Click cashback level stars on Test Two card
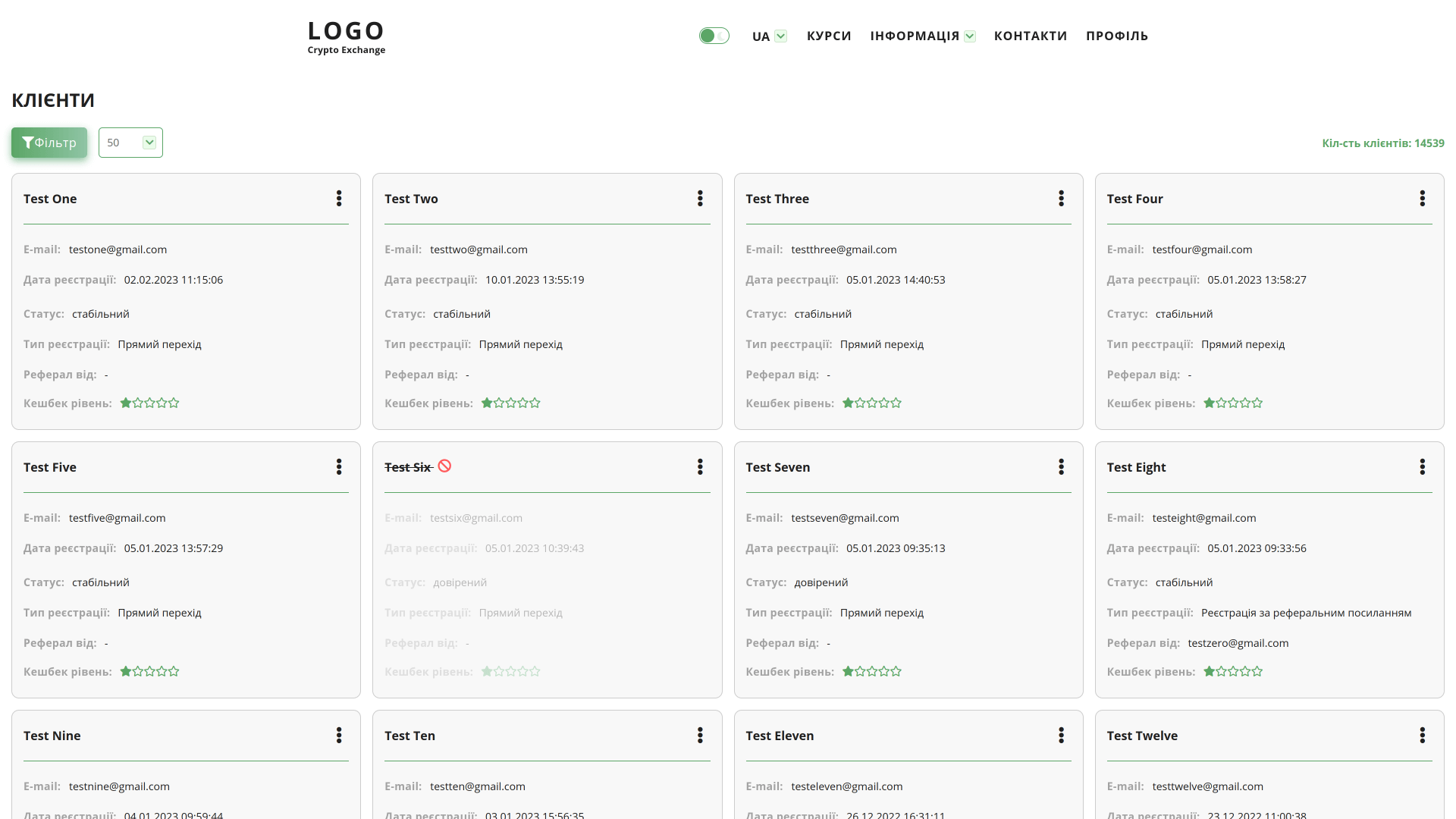This screenshot has width=1456, height=819. pos(510,403)
